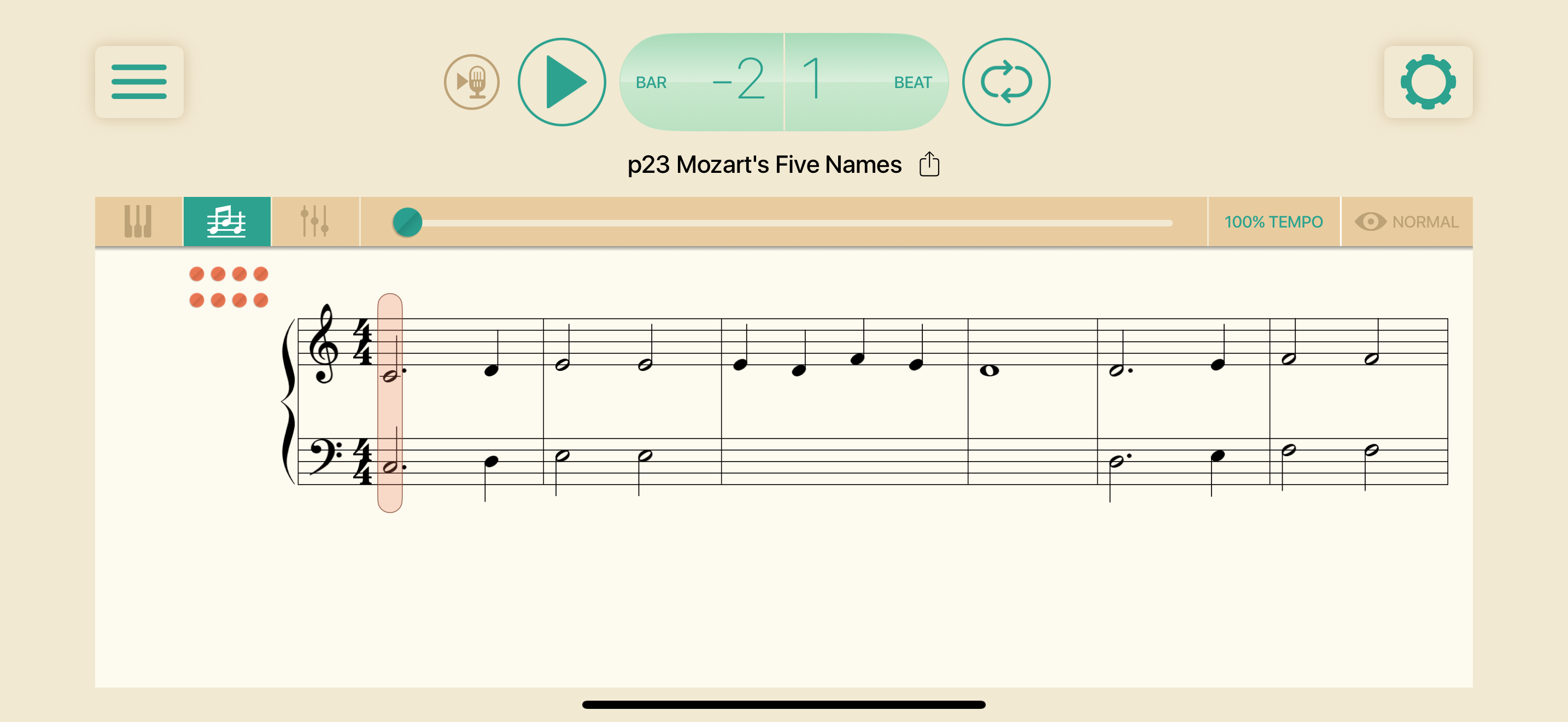Start playback with the play button
The image size is (1568, 722).
tap(561, 81)
